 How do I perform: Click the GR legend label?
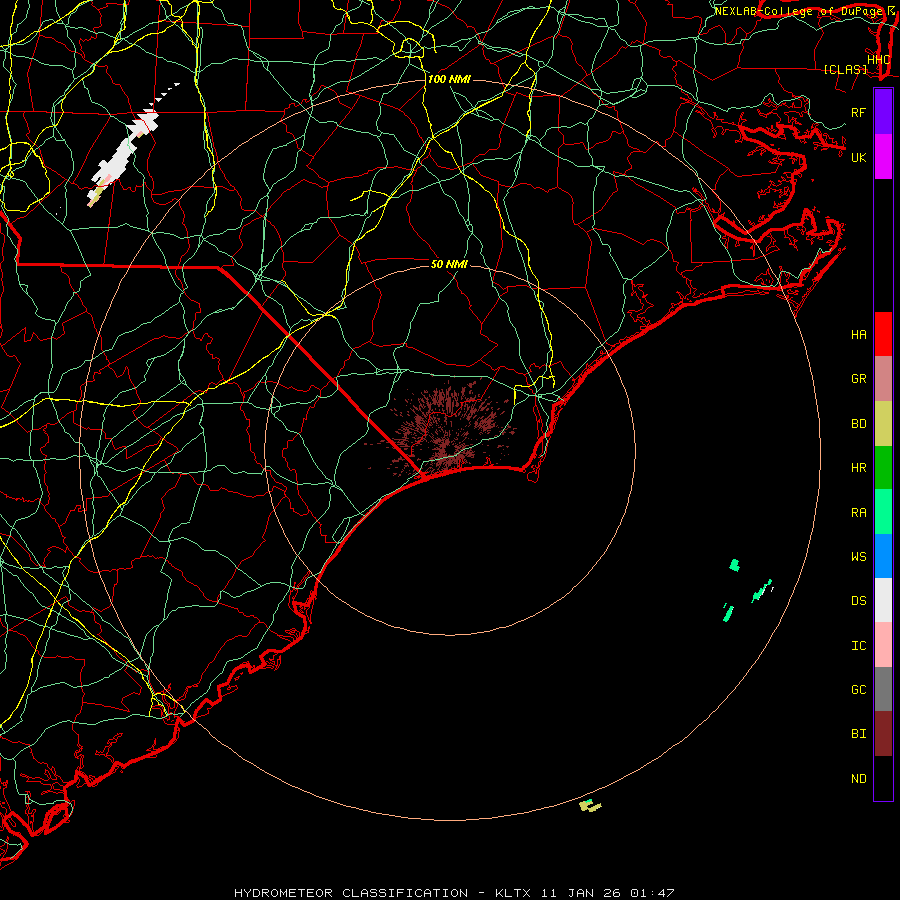pyautogui.click(x=858, y=379)
